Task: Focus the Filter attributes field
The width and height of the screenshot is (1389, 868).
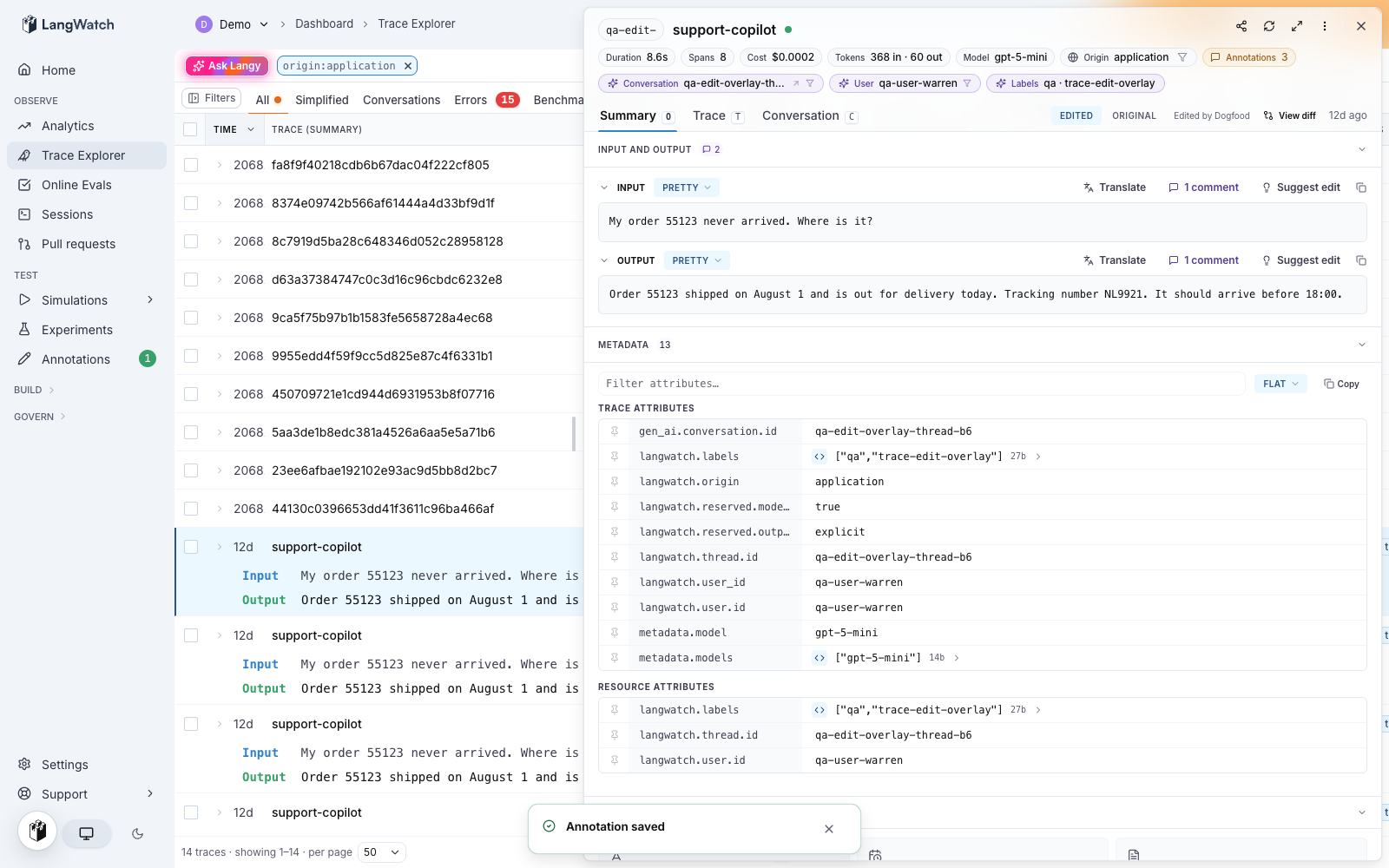Action: pos(921,384)
